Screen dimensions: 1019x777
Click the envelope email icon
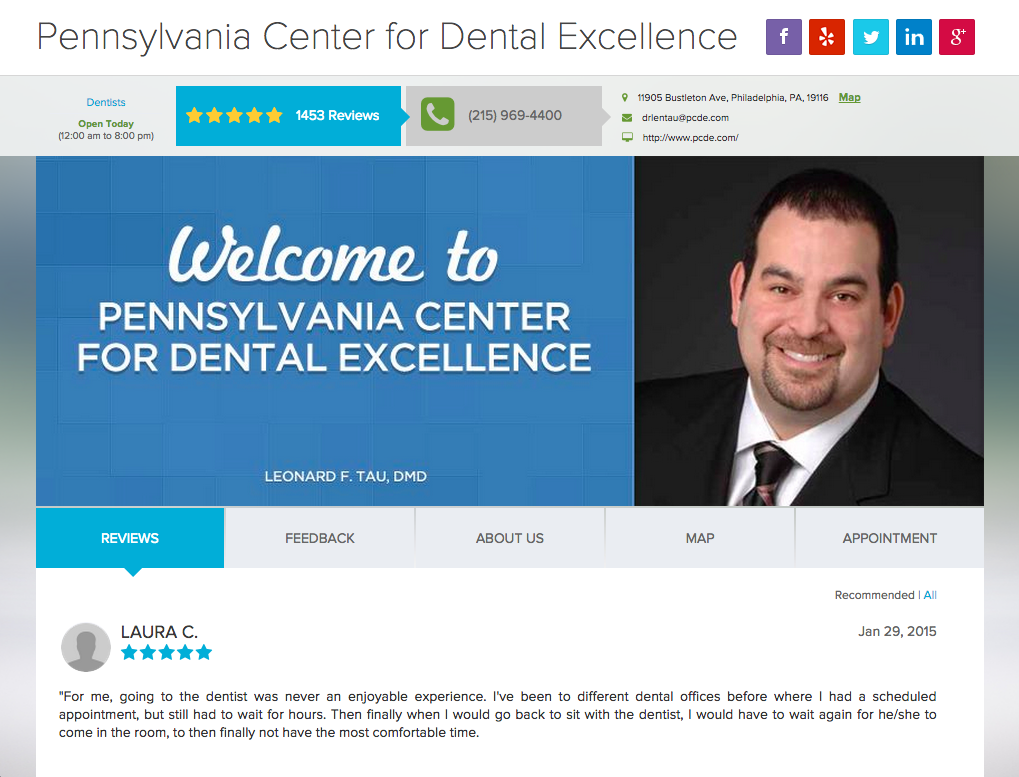627,118
